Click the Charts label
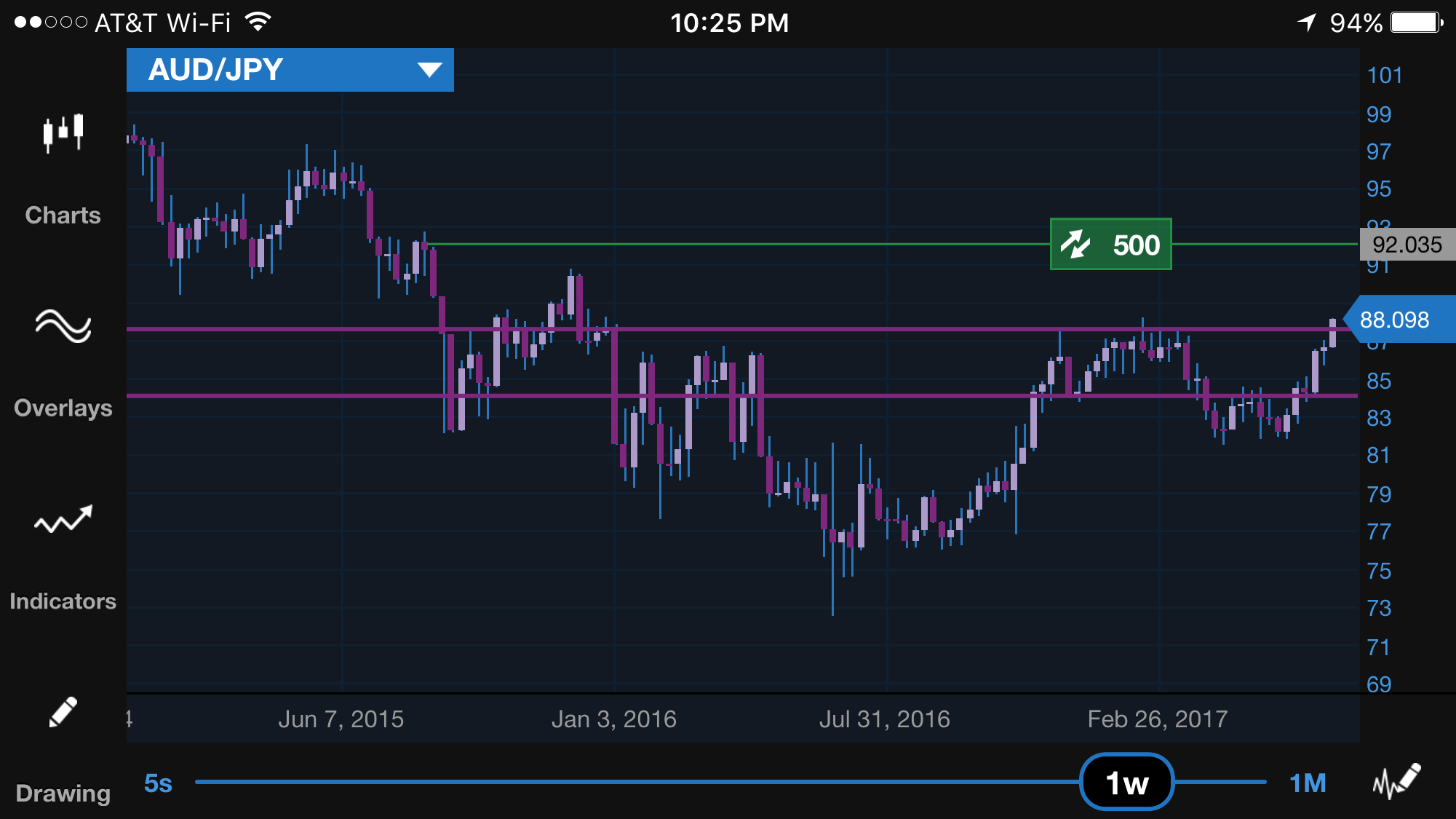The image size is (1456, 819). click(x=63, y=215)
